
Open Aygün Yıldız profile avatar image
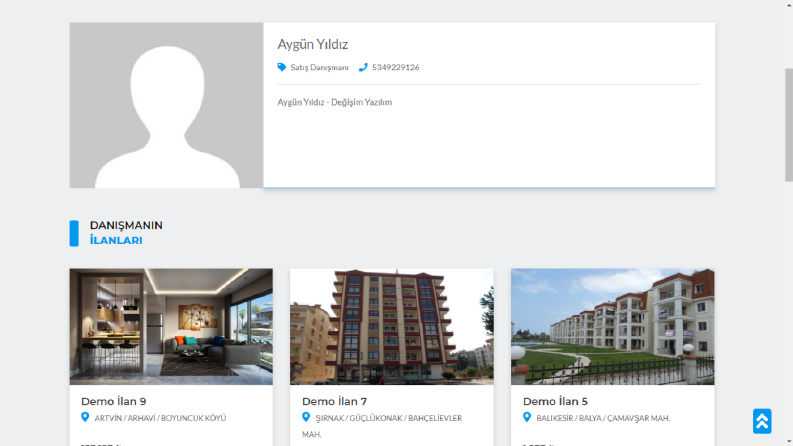[x=166, y=105]
